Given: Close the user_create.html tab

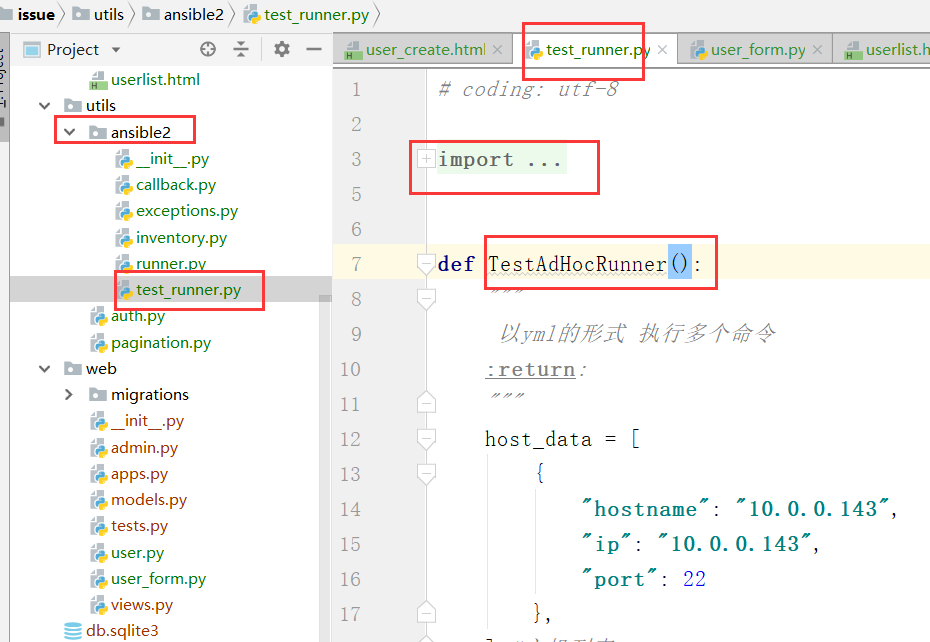Looking at the screenshot, I should 497,50.
